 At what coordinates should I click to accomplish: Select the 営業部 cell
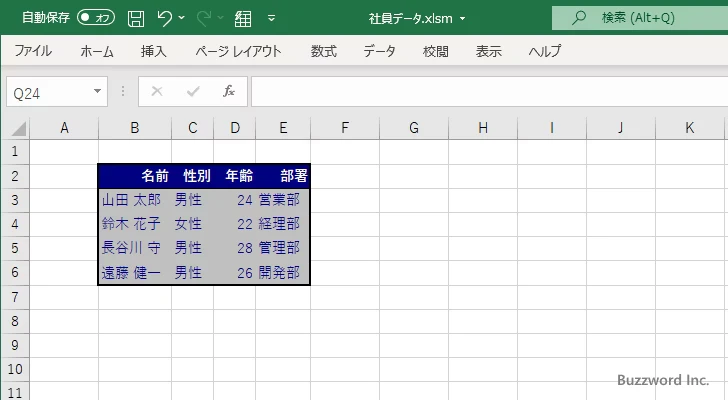point(283,200)
